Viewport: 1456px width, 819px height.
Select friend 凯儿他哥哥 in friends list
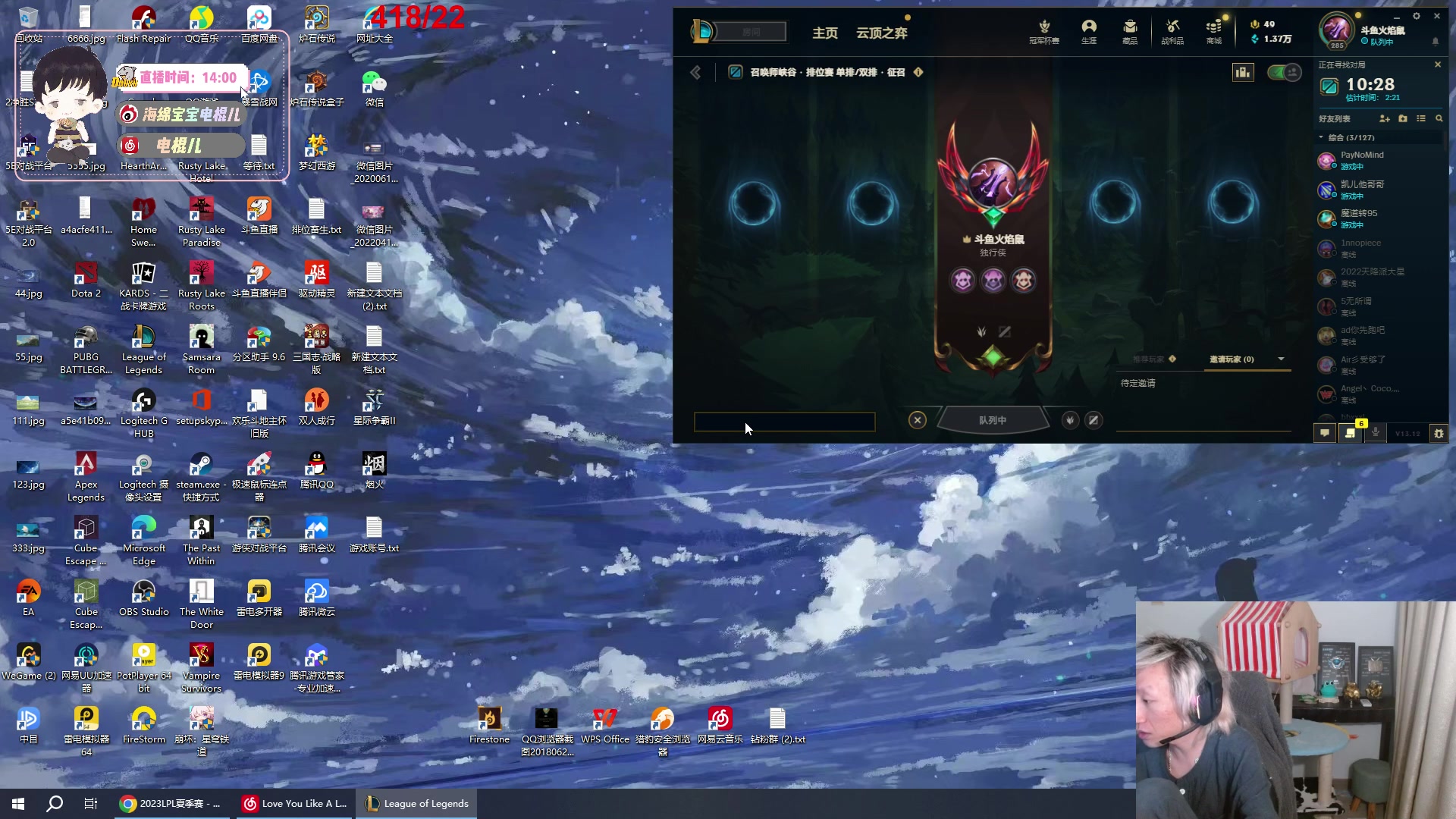click(1380, 190)
